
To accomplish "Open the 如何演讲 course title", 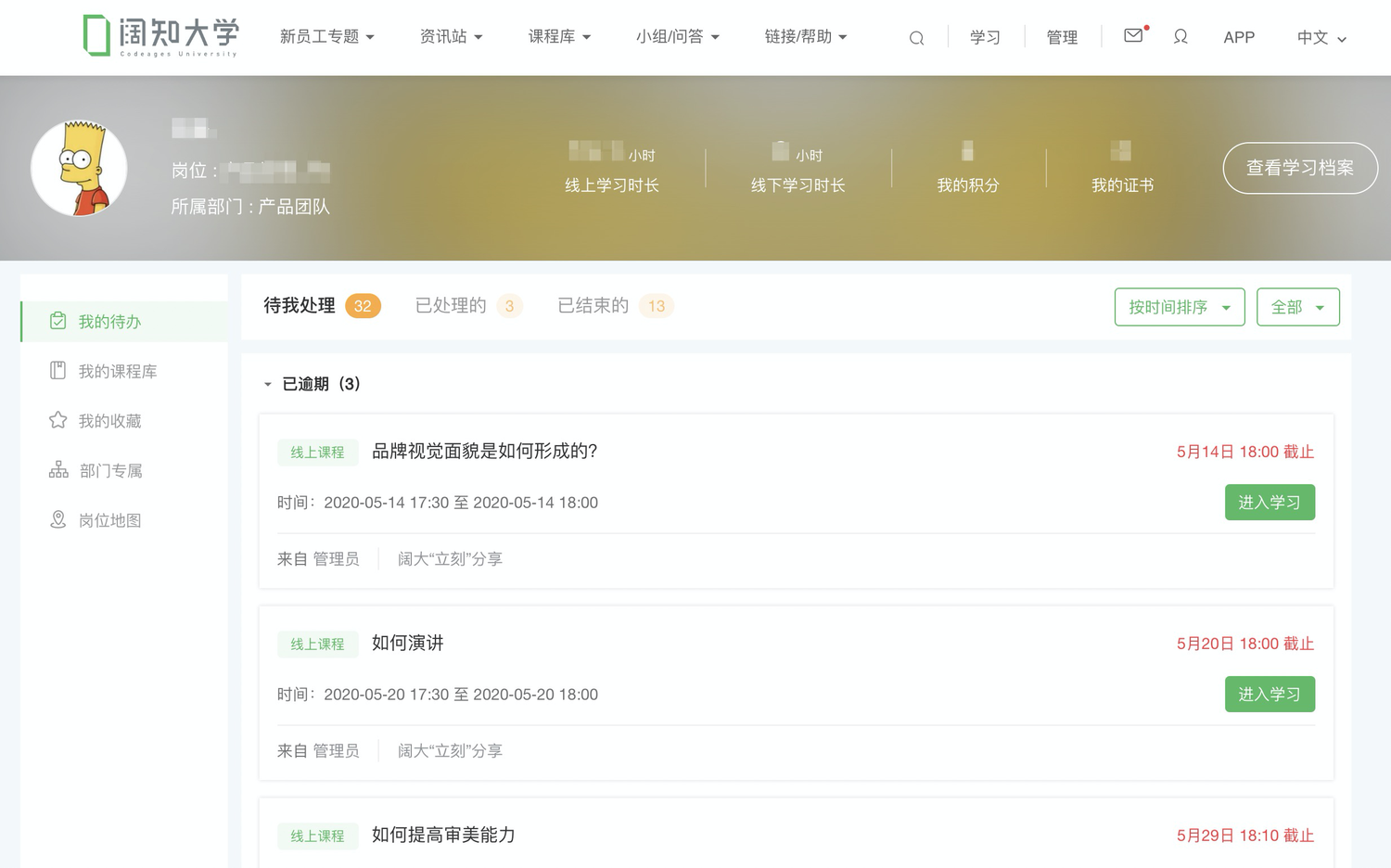I will coord(407,643).
